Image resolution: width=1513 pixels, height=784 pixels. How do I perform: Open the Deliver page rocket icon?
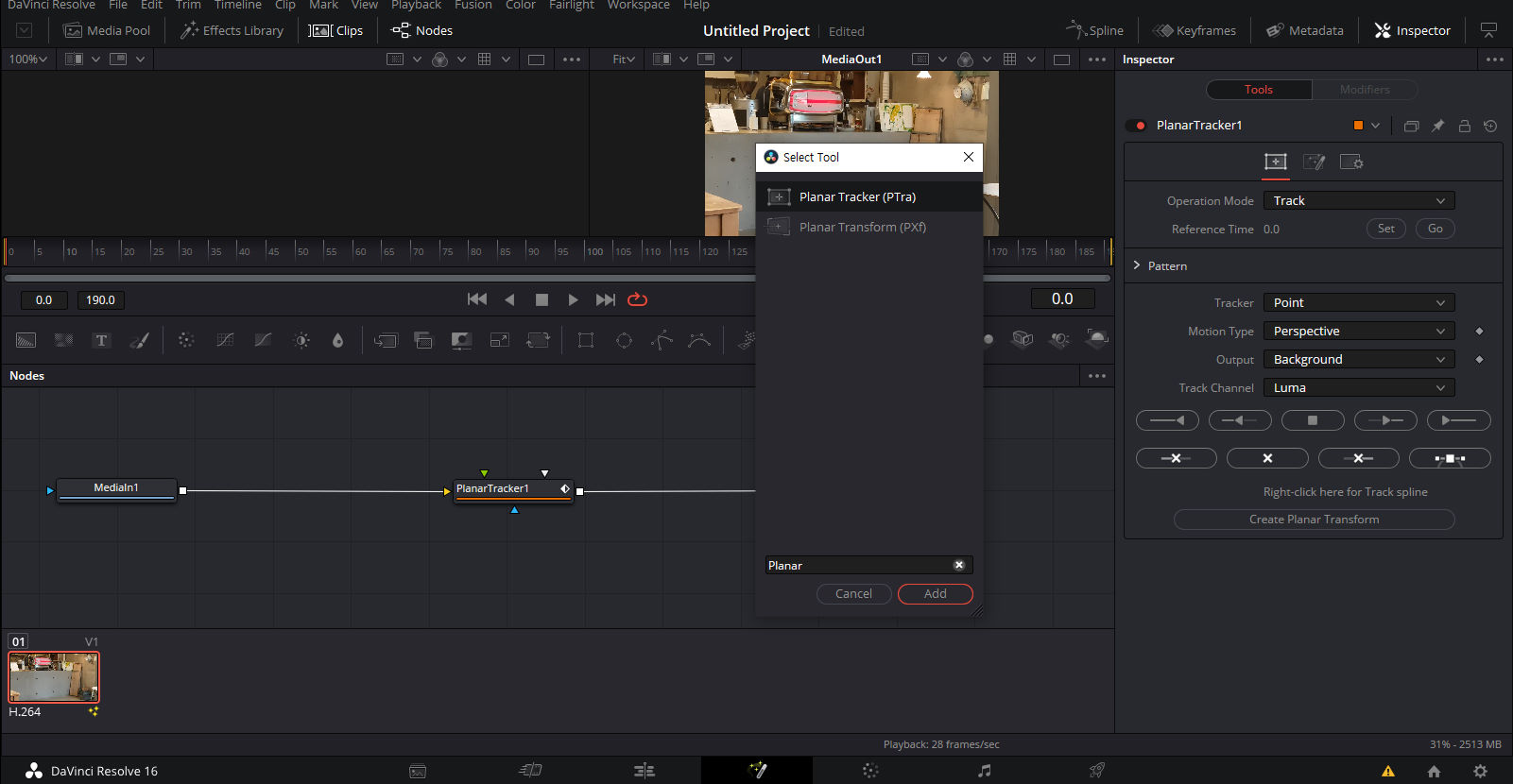(1096, 771)
